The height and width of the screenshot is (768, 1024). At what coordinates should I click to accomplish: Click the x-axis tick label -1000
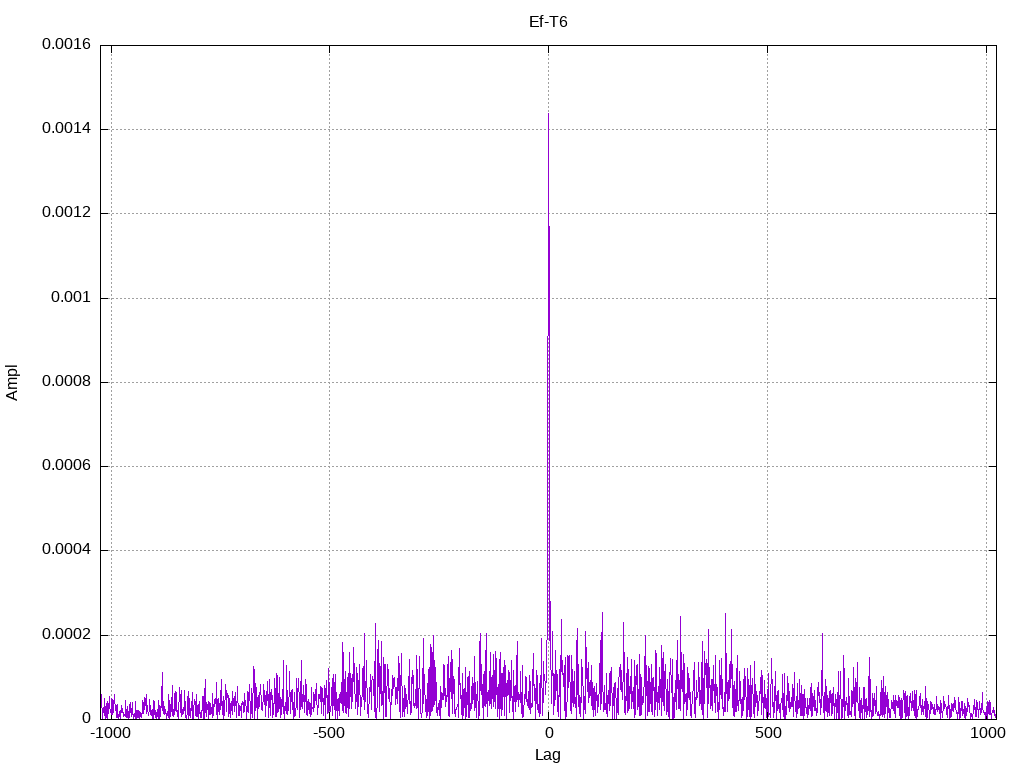110,733
